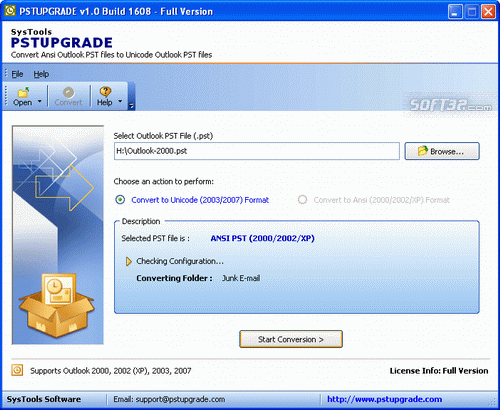Viewport: 500px width, 410px height.
Task: Click the Browse... button
Action: [x=442, y=151]
